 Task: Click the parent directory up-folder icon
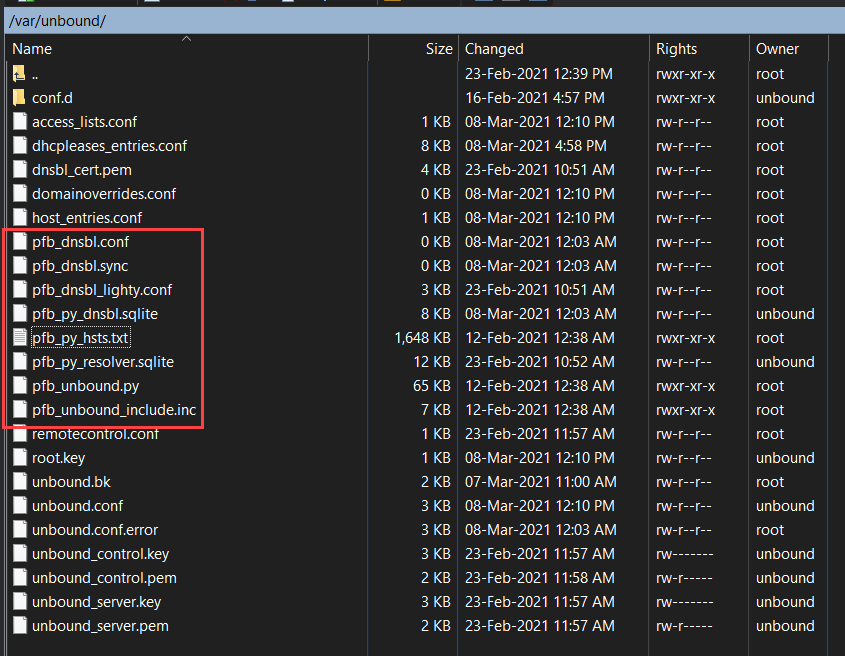point(19,74)
